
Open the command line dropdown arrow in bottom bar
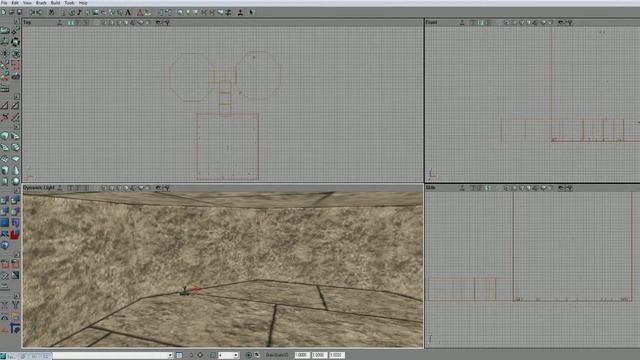(x=170, y=356)
